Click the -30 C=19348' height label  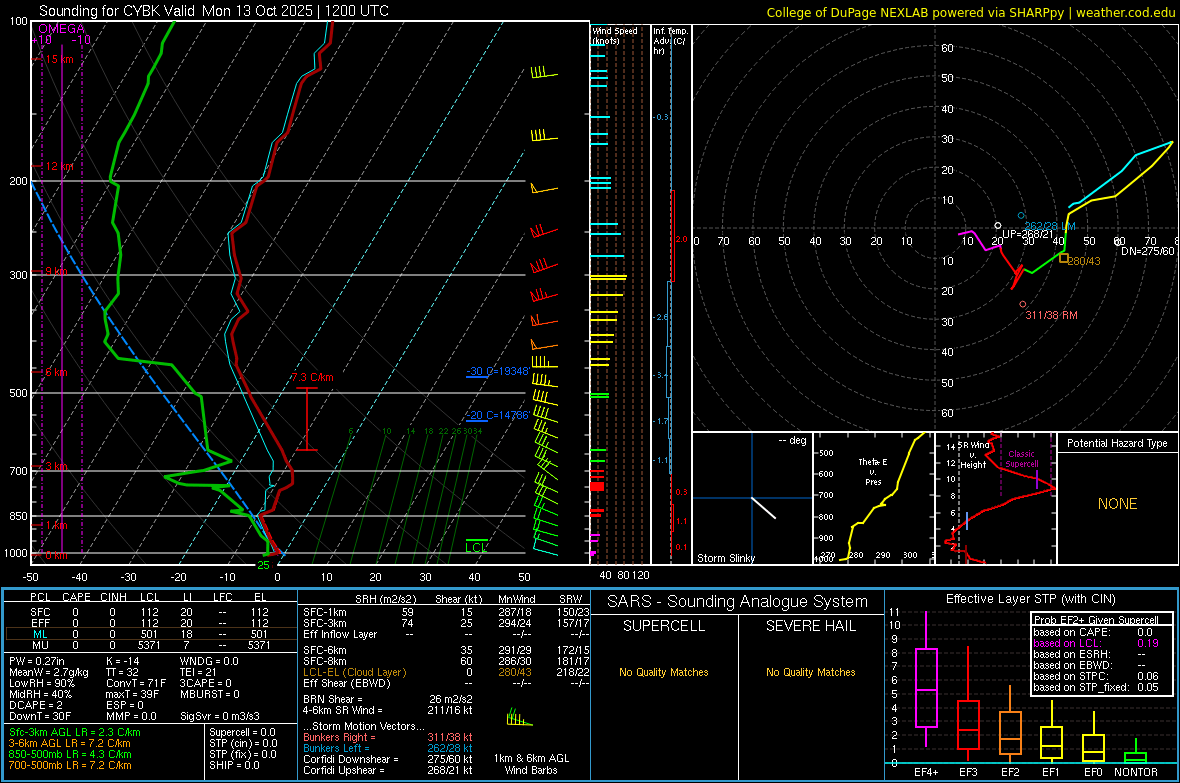click(497, 371)
